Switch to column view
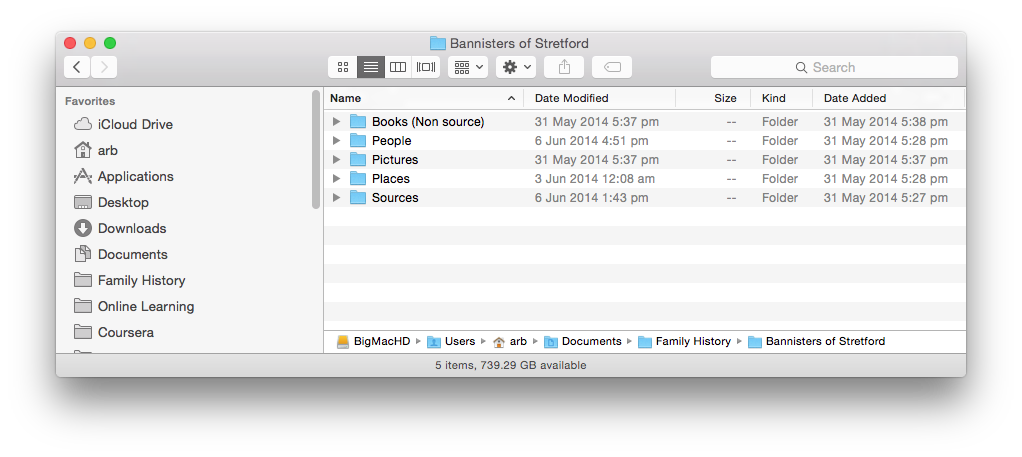Viewport: 1022px width, 457px height. pos(398,67)
